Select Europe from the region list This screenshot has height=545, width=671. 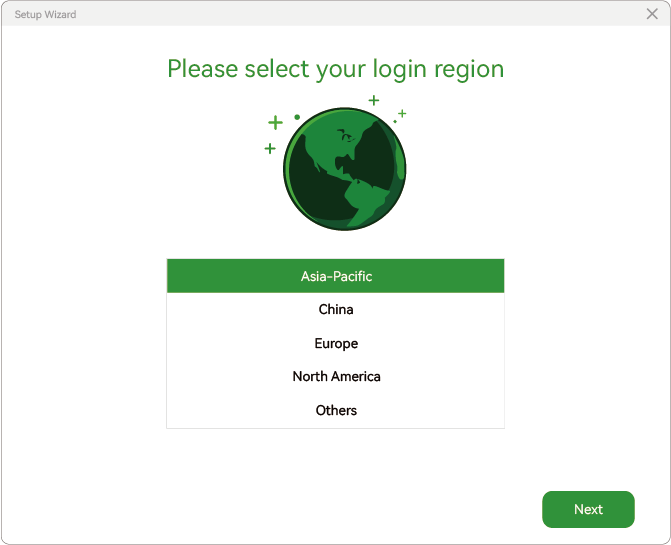point(336,343)
